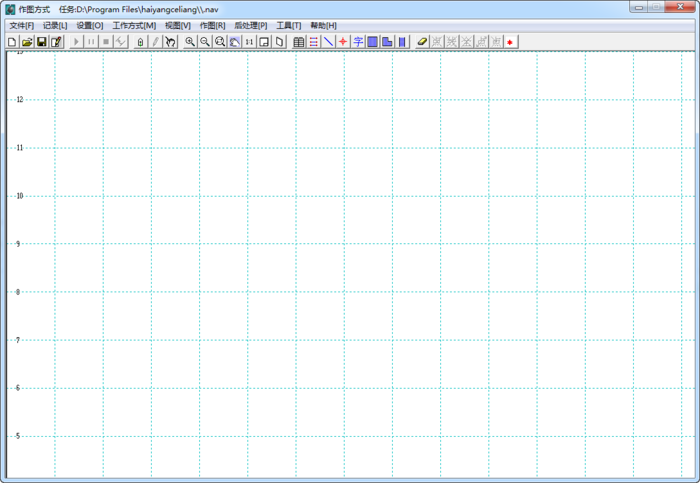The image size is (700, 483).
Task: Click the zoom in magnifier icon
Action: (190, 42)
